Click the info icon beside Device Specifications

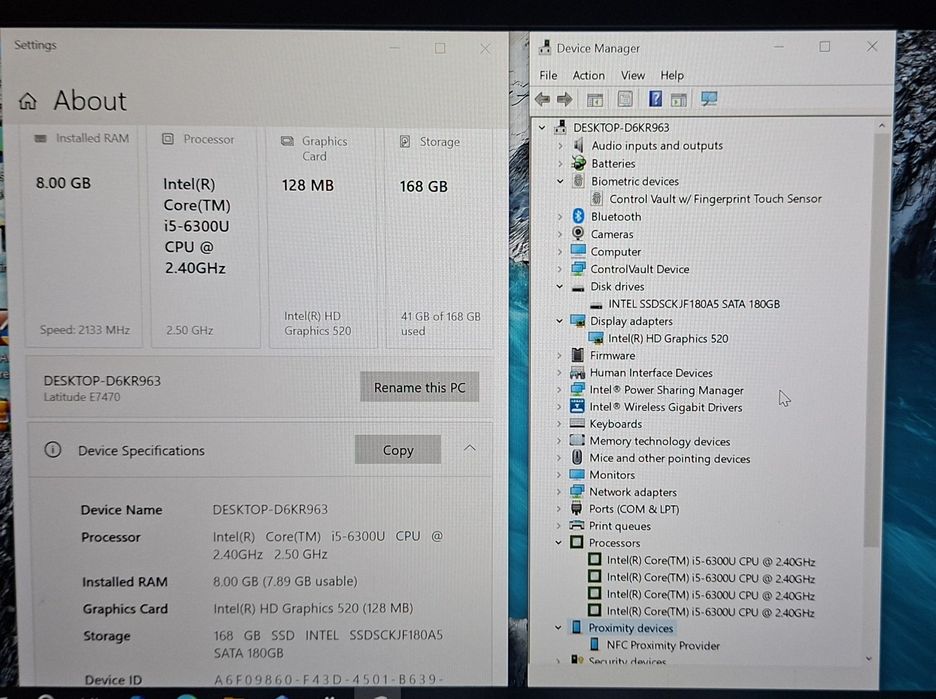point(53,449)
